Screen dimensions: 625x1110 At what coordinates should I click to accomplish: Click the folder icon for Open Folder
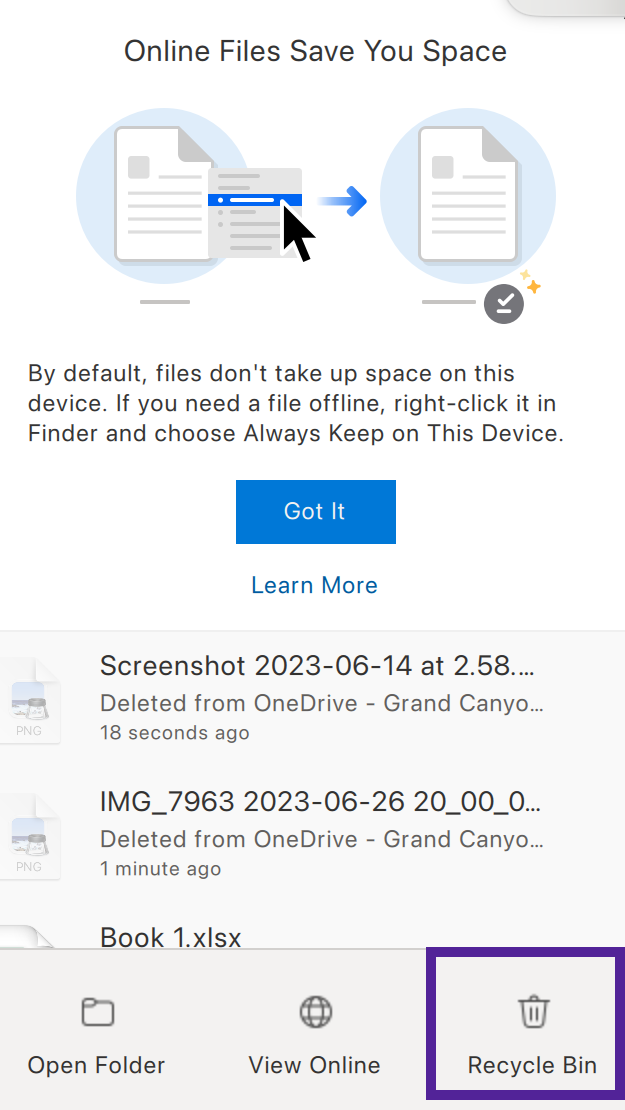click(x=98, y=1012)
